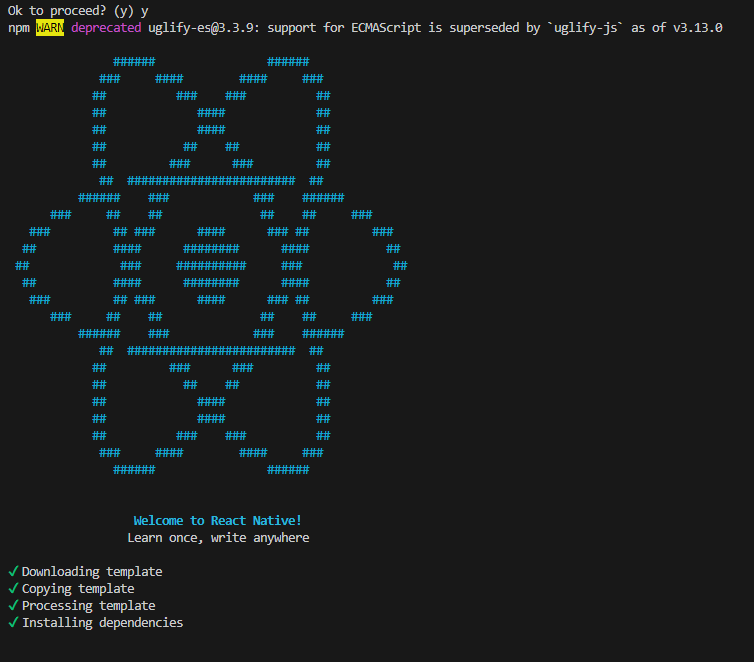Click the checkmark beside Installing dependencies

13,622
